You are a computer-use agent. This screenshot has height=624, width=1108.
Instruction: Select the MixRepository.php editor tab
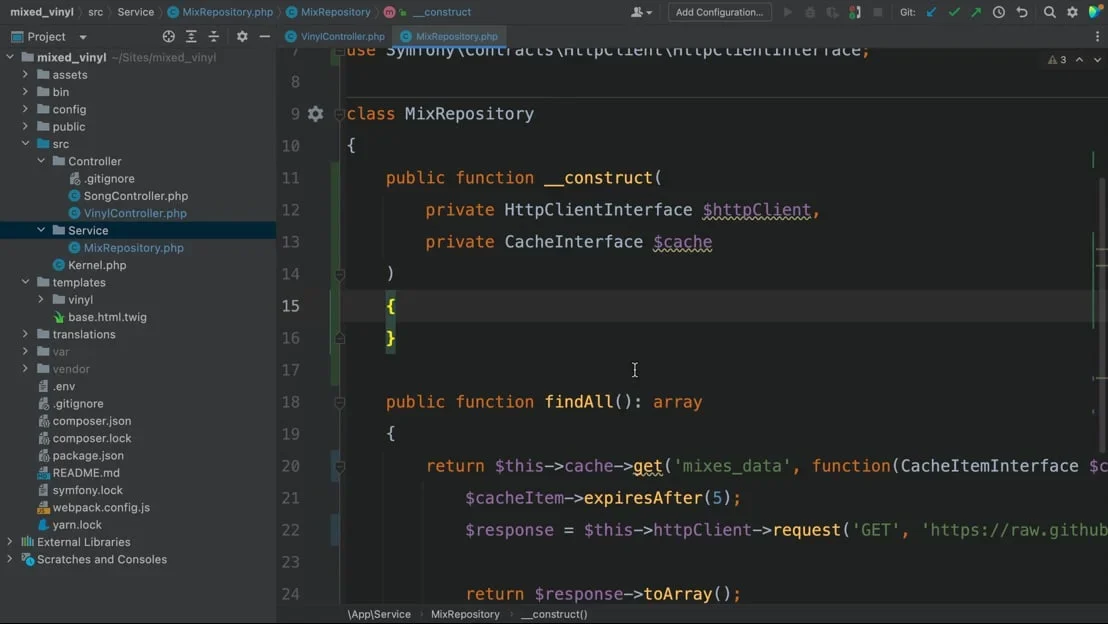[449, 37]
